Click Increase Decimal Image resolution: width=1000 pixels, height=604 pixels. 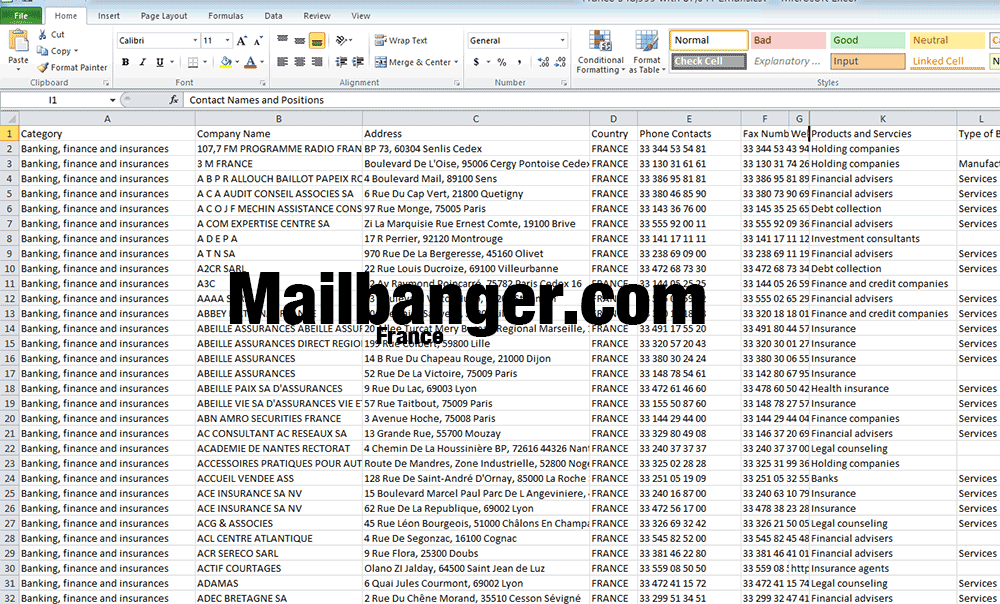point(543,62)
